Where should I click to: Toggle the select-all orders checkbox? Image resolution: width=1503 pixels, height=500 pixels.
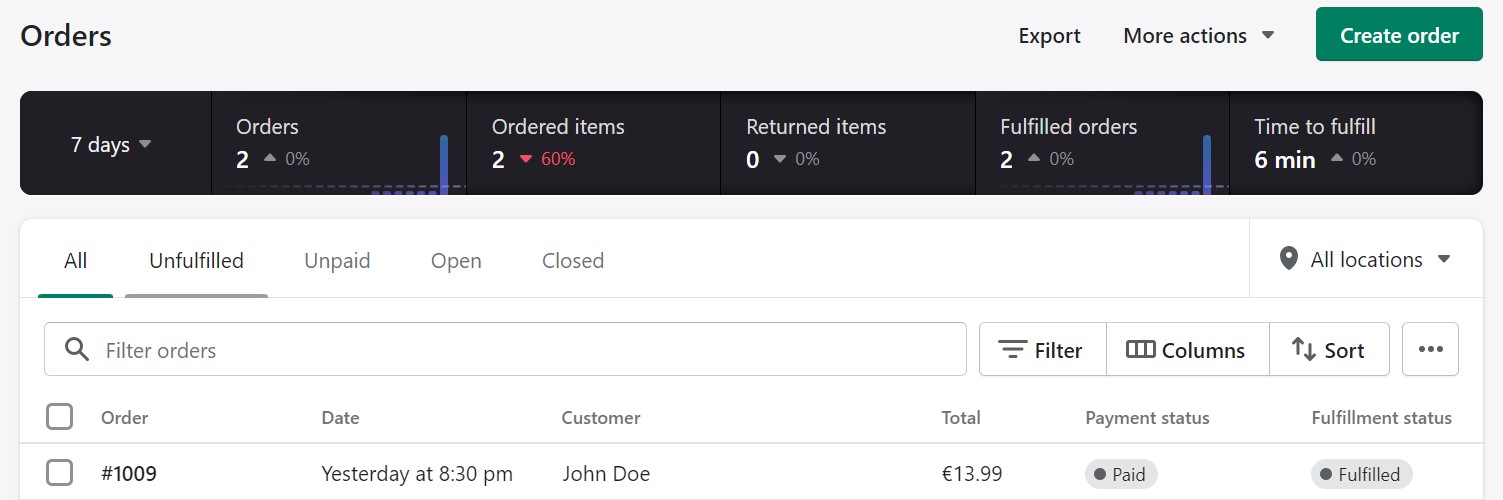(60, 417)
